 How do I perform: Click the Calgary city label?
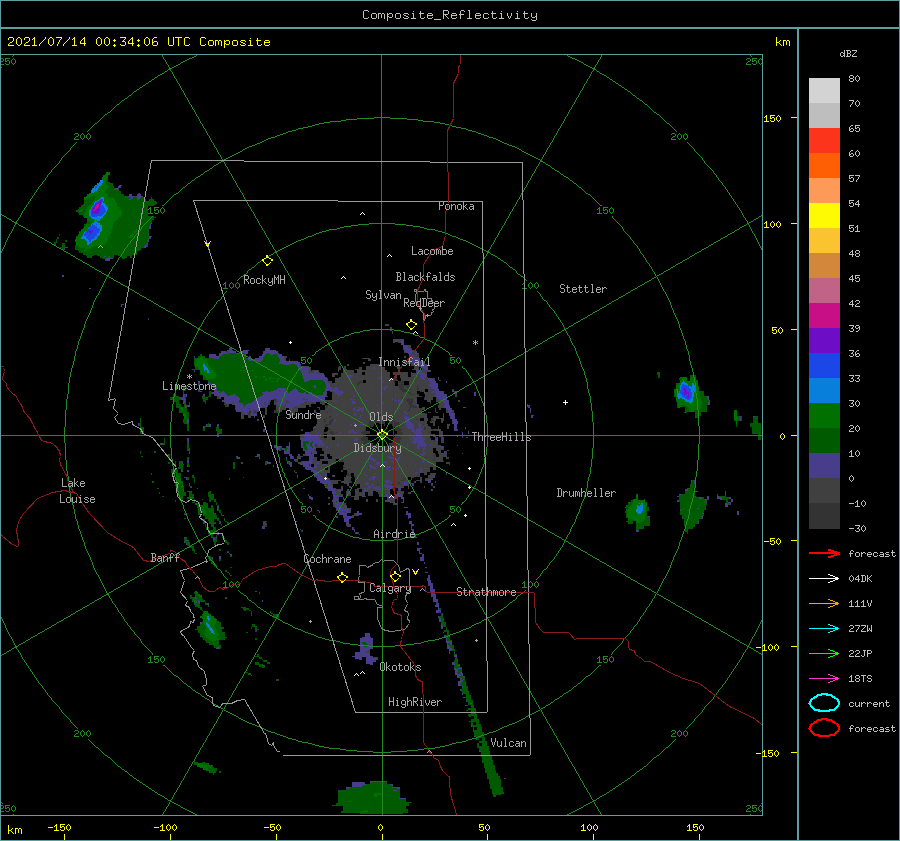(x=390, y=588)
